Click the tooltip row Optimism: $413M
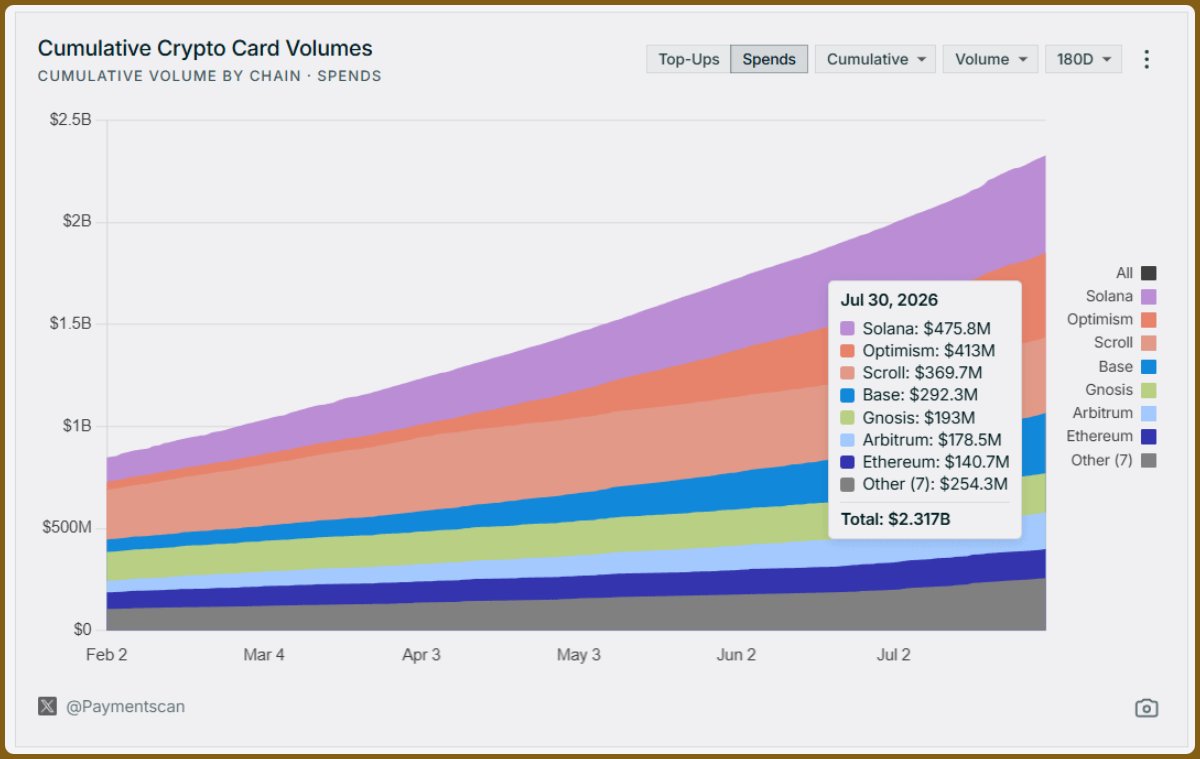 (x=918, y=350)
